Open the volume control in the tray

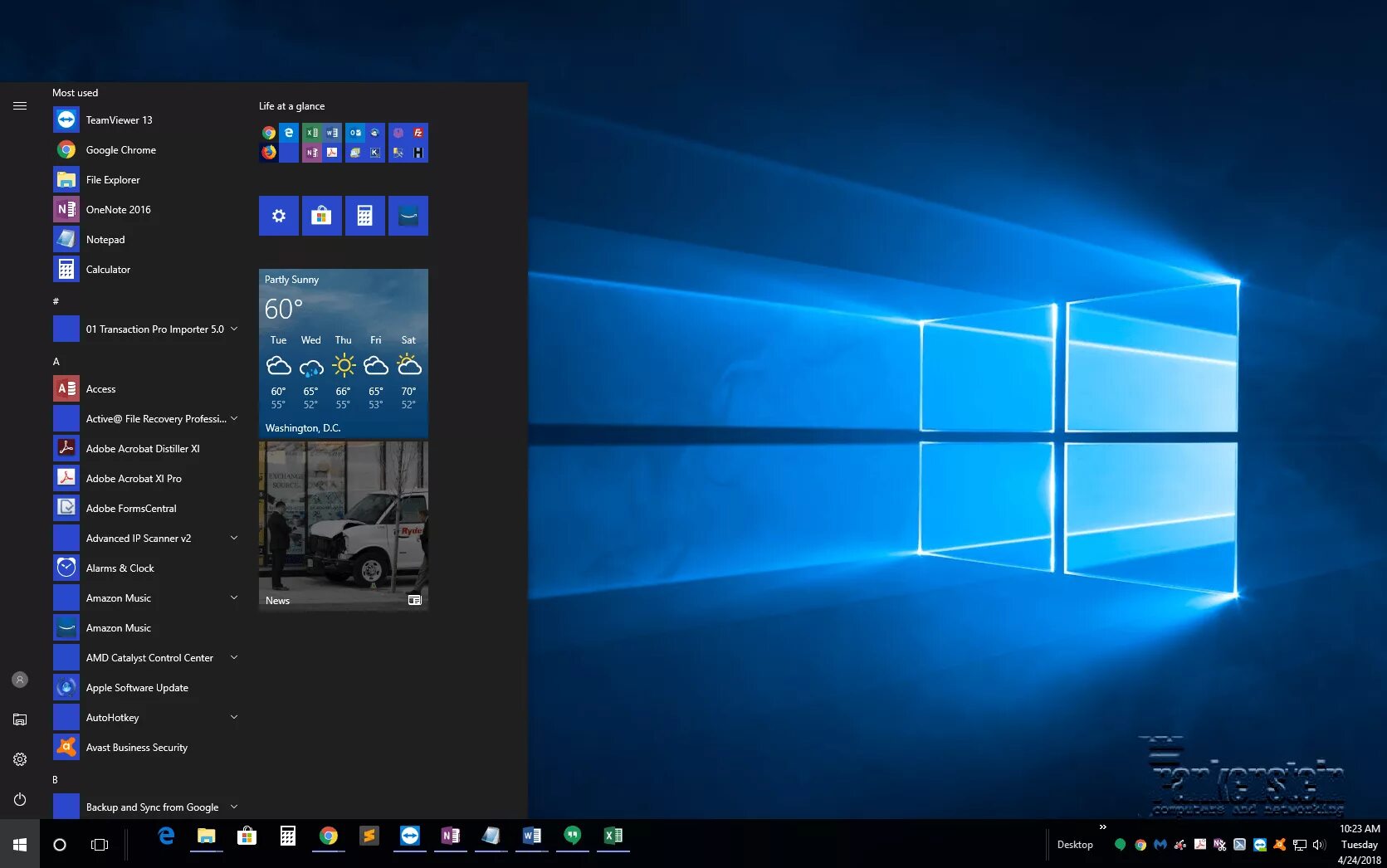(1319, 845)
